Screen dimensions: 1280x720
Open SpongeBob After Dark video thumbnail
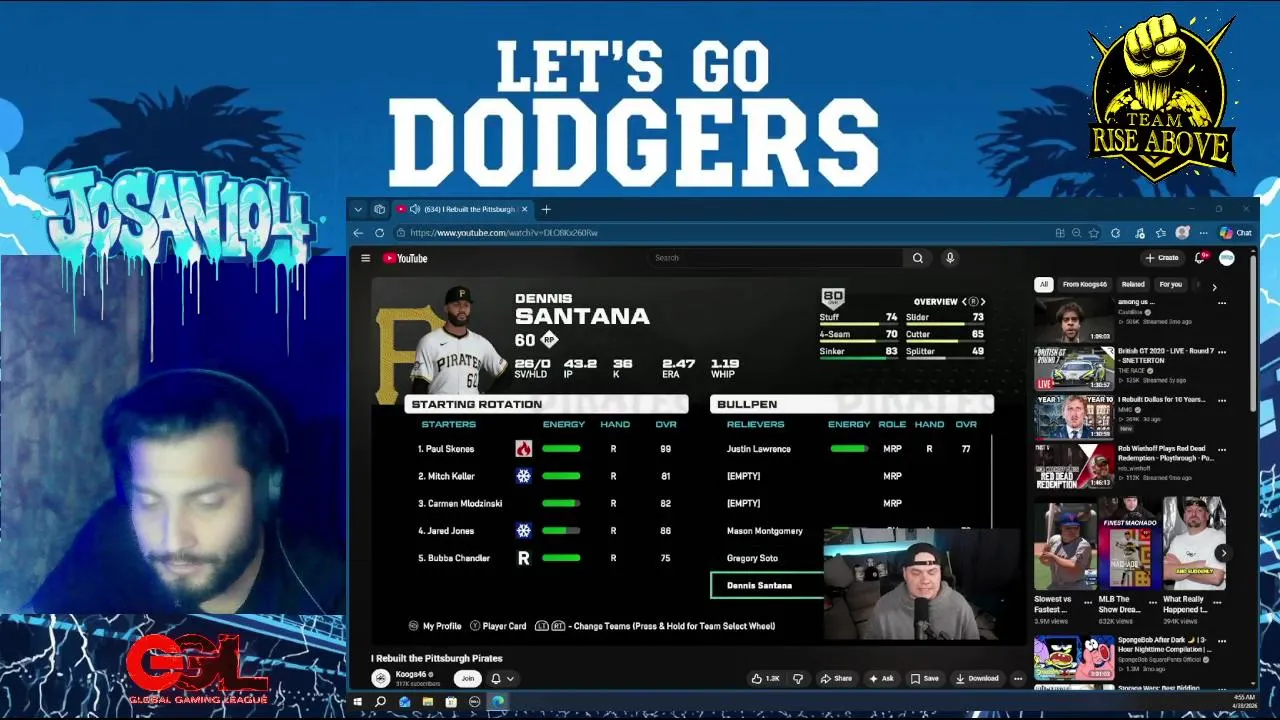click(x=1074, y=658)
